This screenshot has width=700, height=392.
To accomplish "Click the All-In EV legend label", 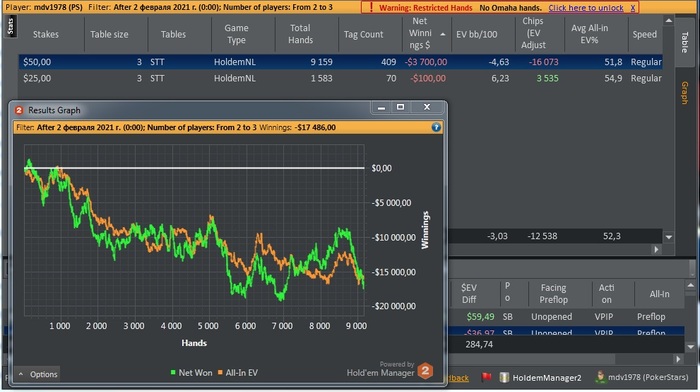I will [242, 372].
